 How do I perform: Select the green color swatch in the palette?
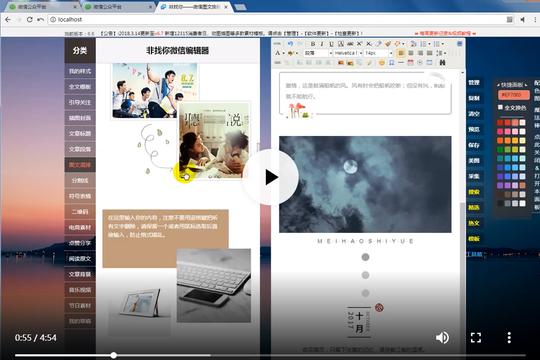pyautogui.click(x=500, y=150)
